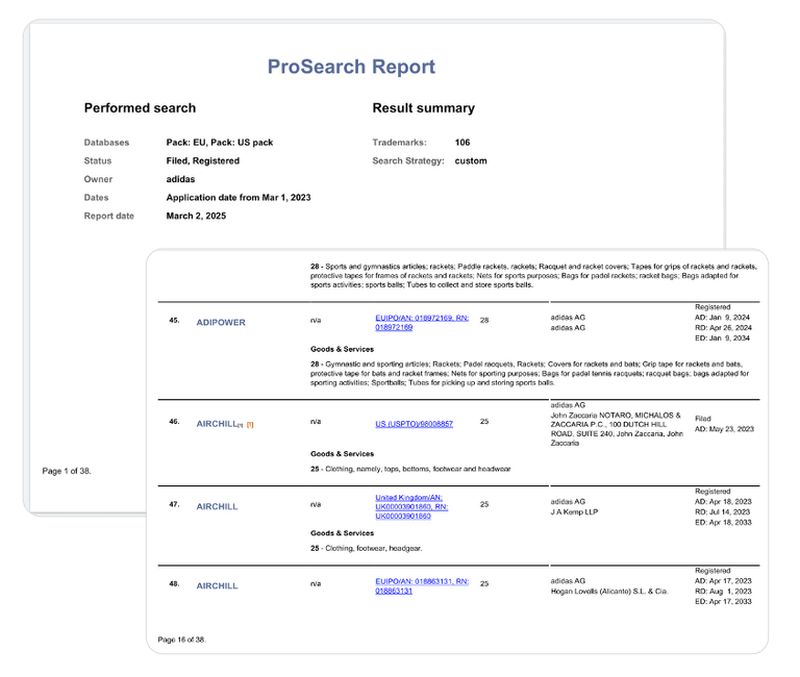Click the AIRCHILL trademark in entry 48
Screen dimensions: 800x677
click(x=217, y=586)
